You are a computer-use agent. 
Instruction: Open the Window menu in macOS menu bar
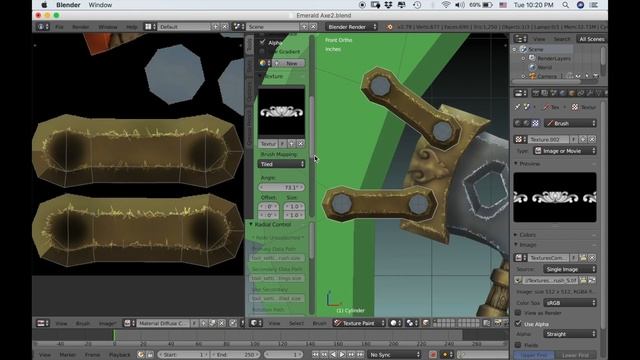[100, 5]
